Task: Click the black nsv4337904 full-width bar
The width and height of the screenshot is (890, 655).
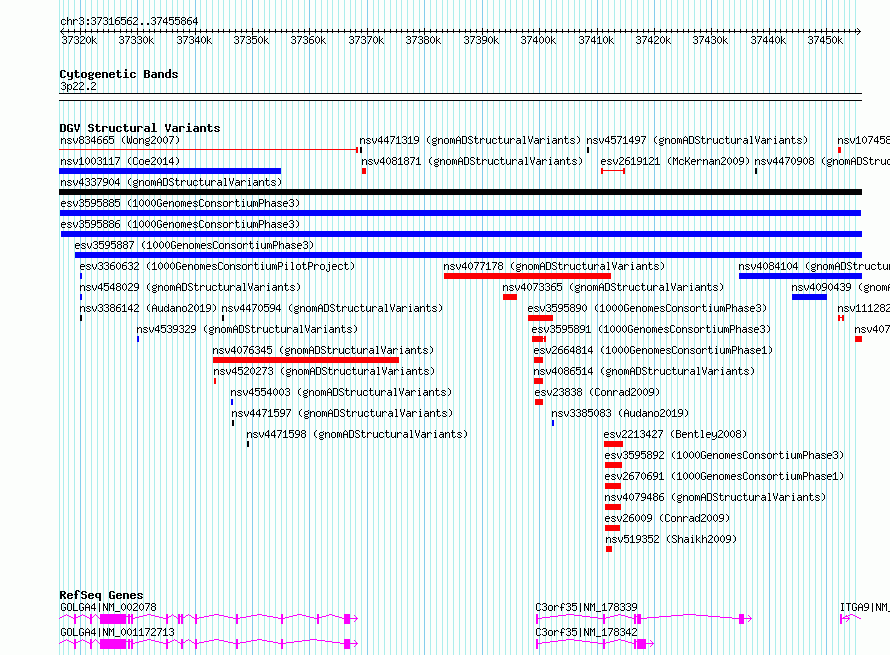Action: tap(460, 192)
